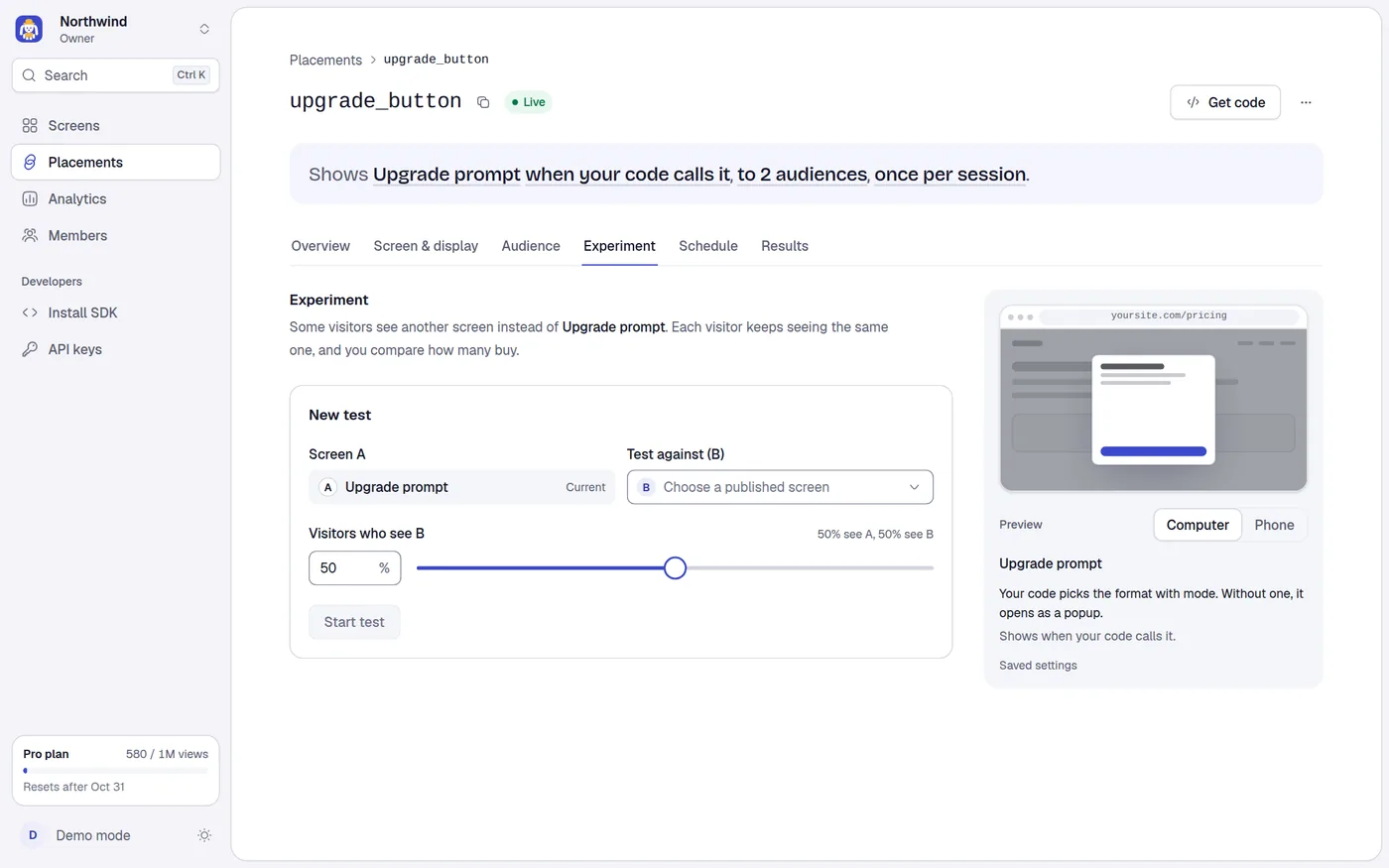Image resolution: width=1389 pixels, height=868 pixels.
Task: Open Placements in the sidebar
Action: tap(116, 163)
